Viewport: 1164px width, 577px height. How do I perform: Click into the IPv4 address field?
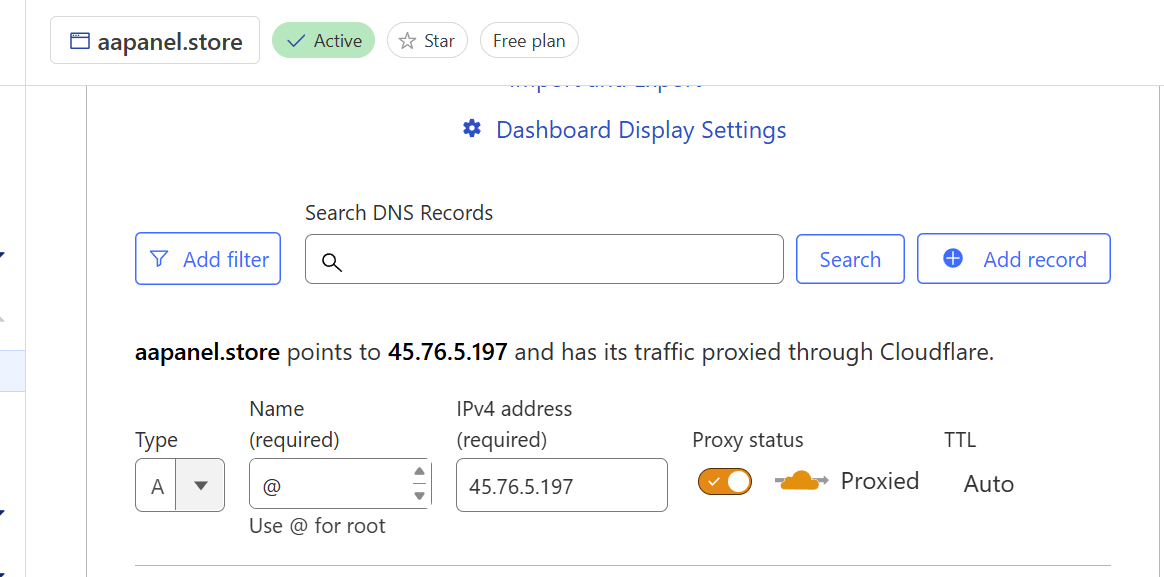click(x=561, y=485)
